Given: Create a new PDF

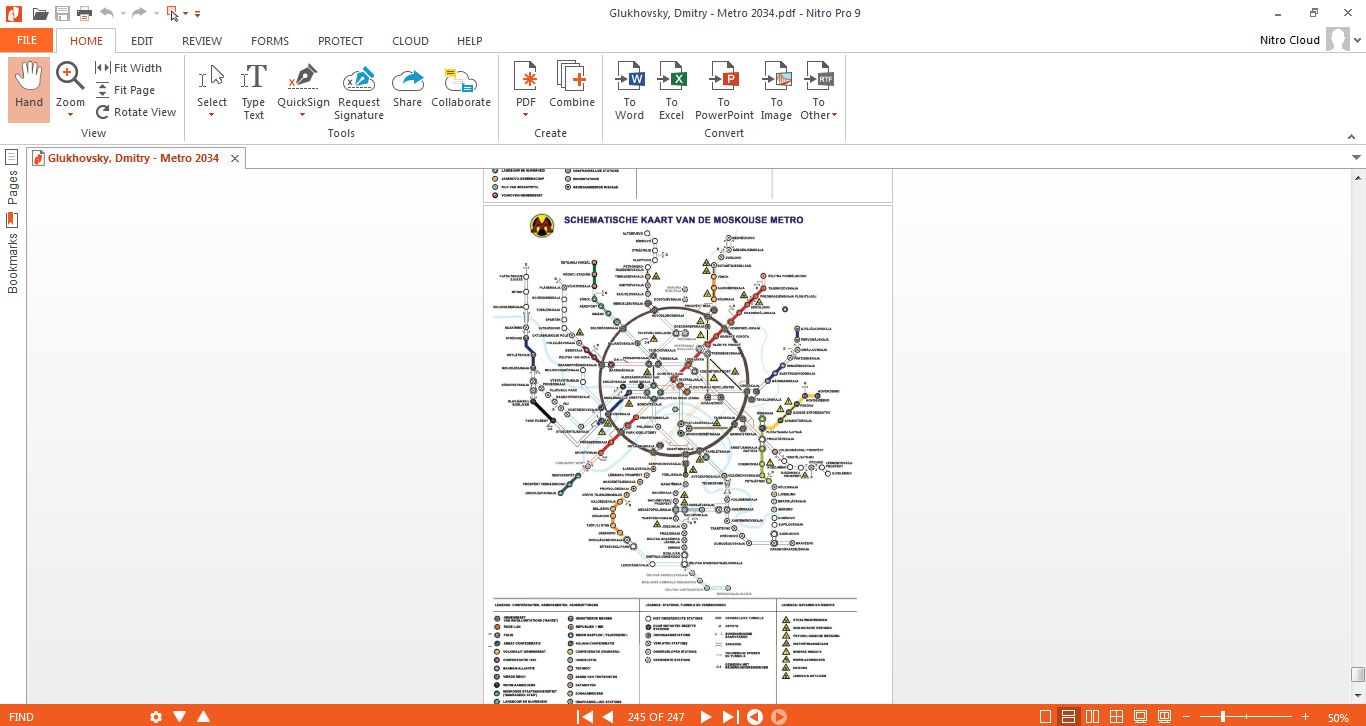Looking at the screenshot, I should (x=525, y=82).
